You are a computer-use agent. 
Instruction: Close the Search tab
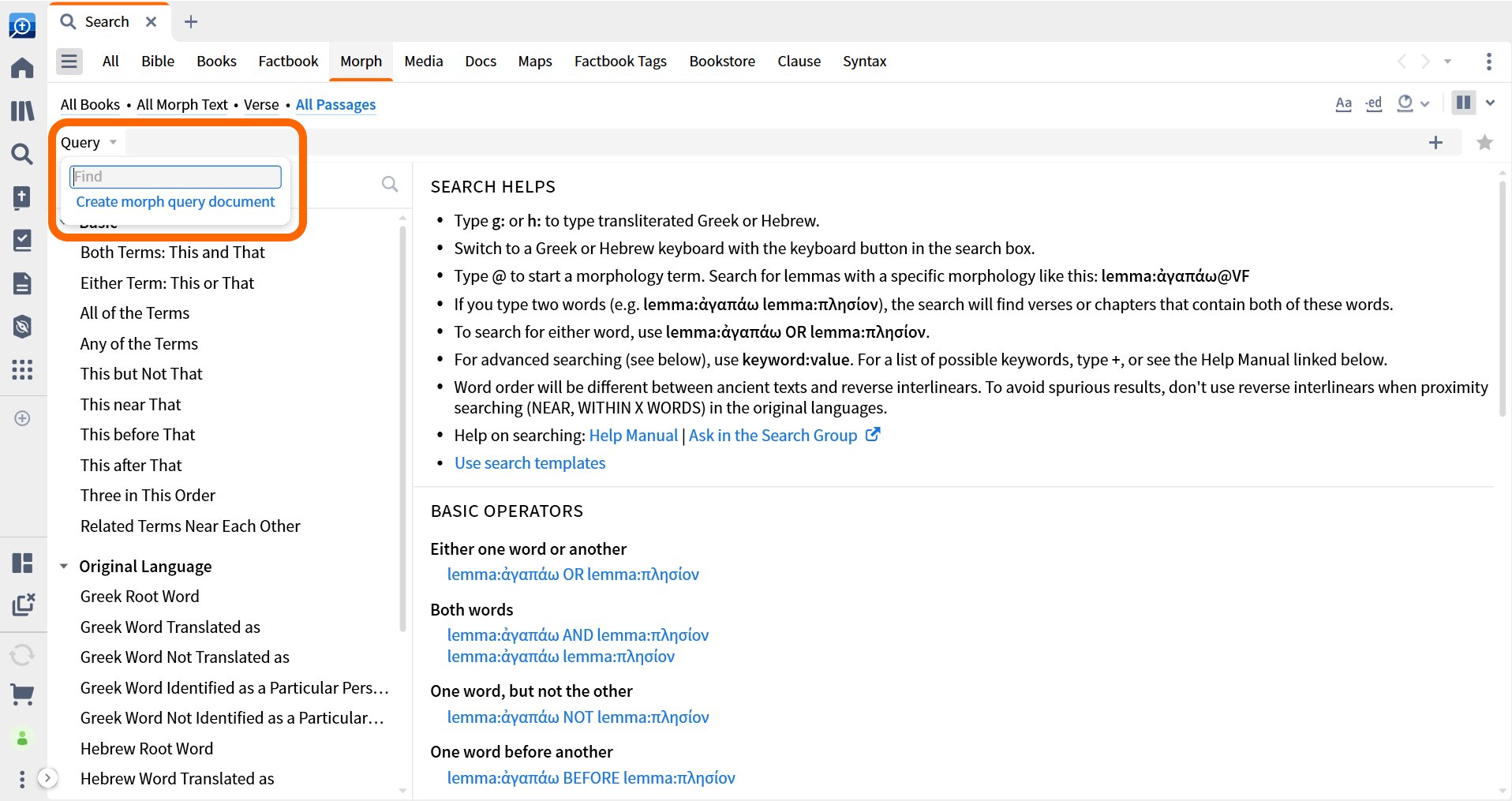tap(151, 22)
